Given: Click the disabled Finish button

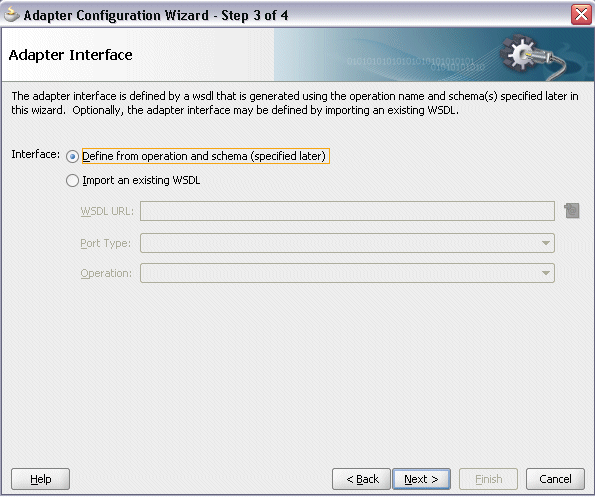Looking at the screenshot, I should pyautogui.click(x=488, y=479).
